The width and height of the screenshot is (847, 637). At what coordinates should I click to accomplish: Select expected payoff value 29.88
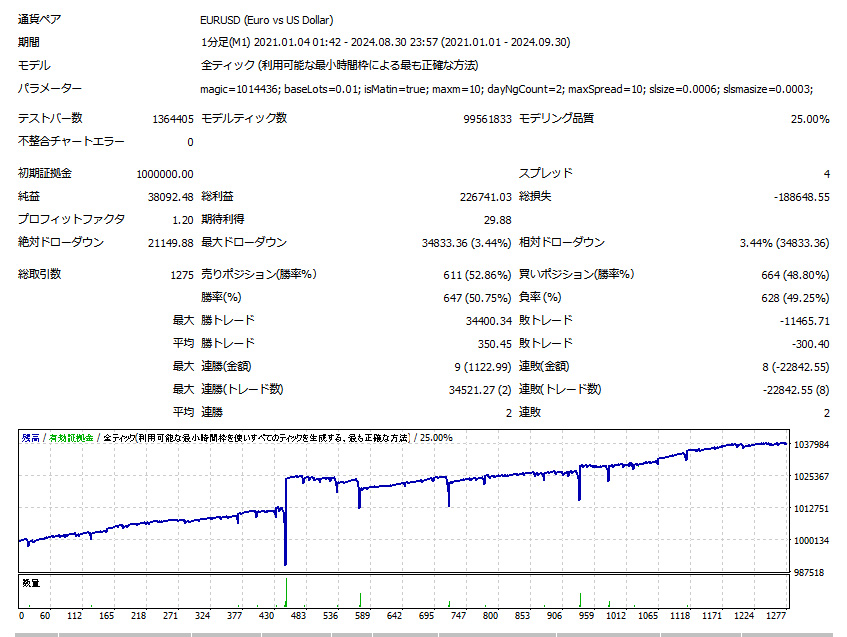(498, 220)
